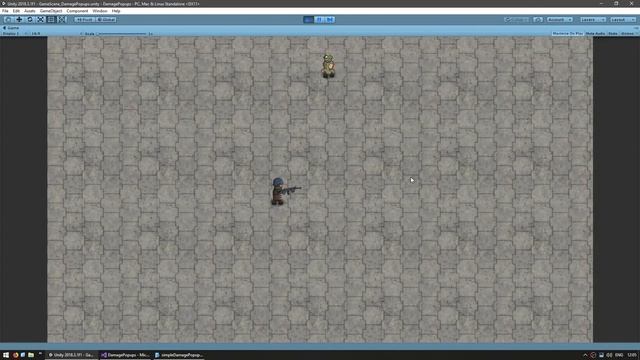640x360 pixels.
Task: Select the combined Transform tool
Action: (x=62, y=20)
